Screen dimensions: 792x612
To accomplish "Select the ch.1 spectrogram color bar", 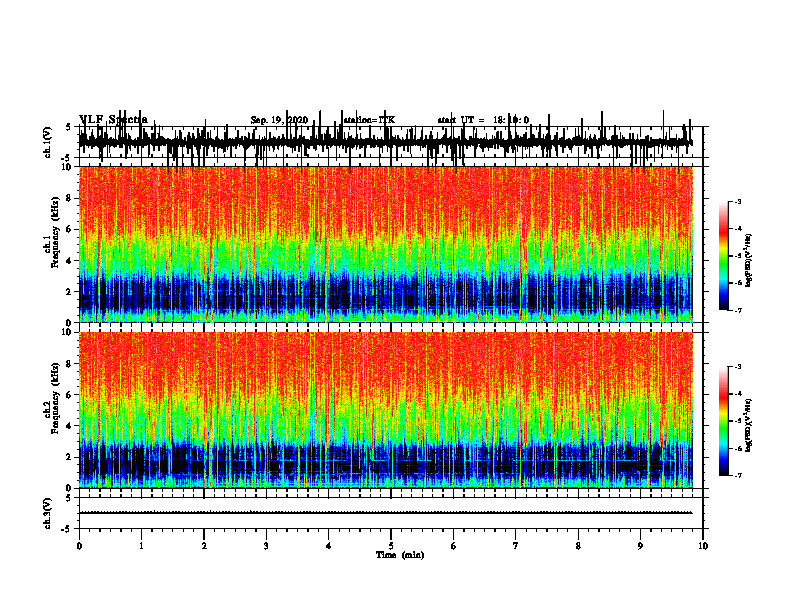I will tap(724, 256).
